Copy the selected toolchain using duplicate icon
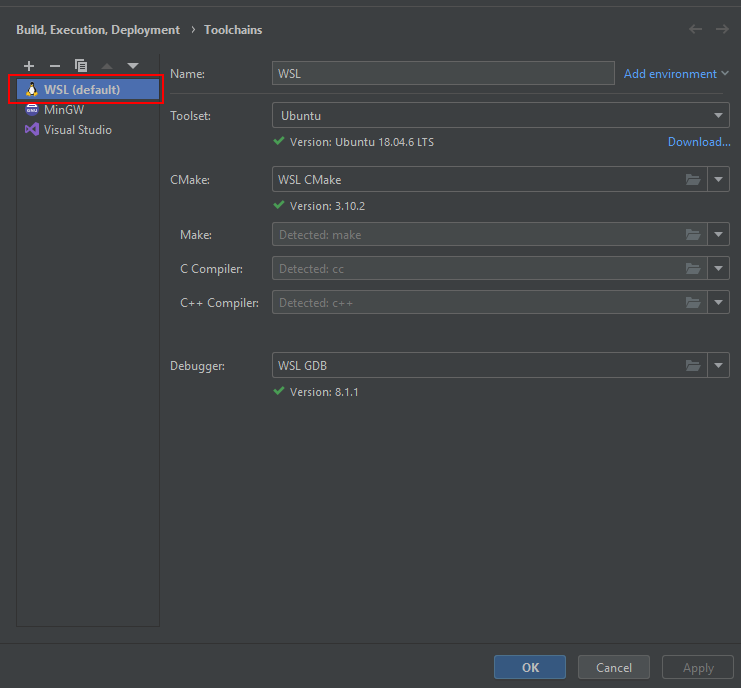The height and width of the screenshot is (688, 741). tap(81, 66)
